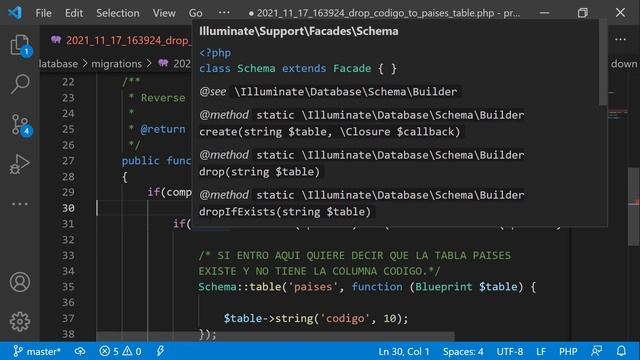Click 'class Schema extends Facade' in popup
Viewport: 640px width, 360px height.
[285, 69]
